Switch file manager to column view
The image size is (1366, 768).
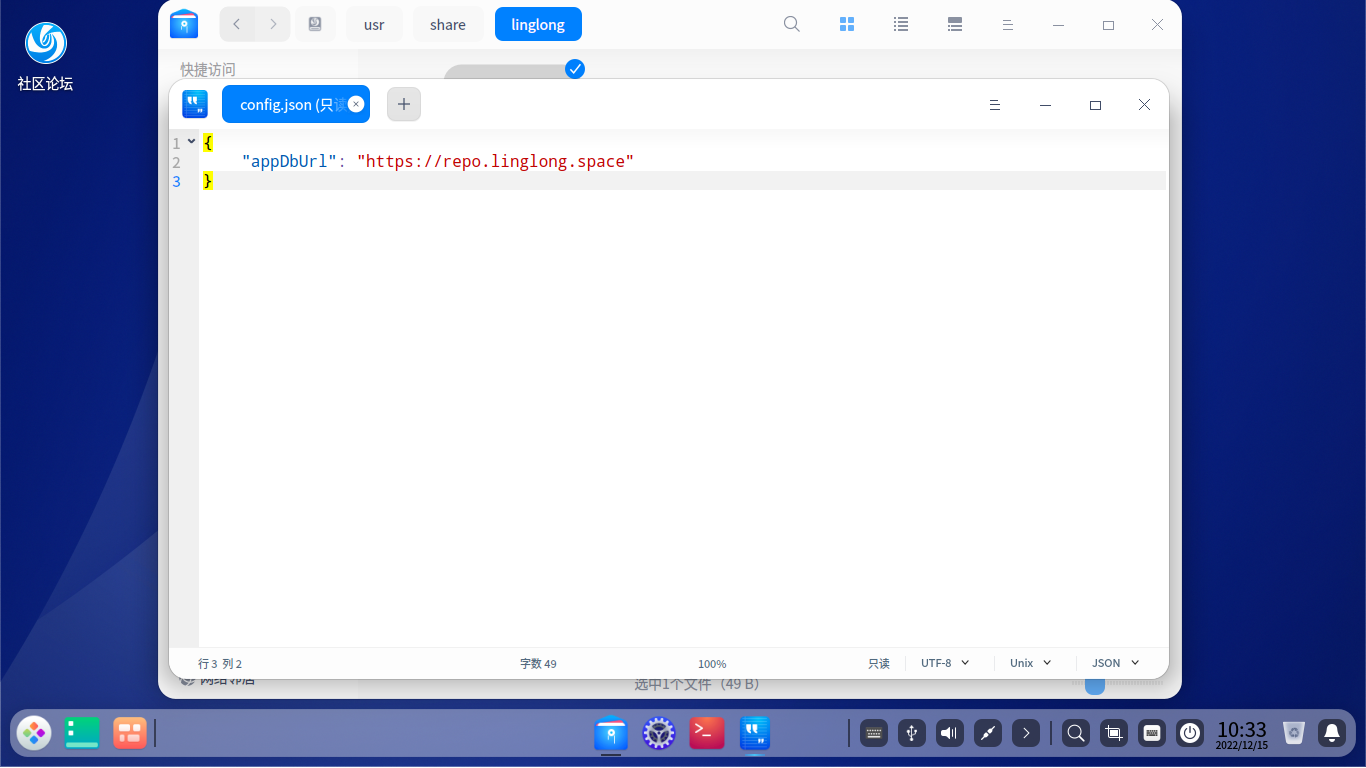coord(955,24)
